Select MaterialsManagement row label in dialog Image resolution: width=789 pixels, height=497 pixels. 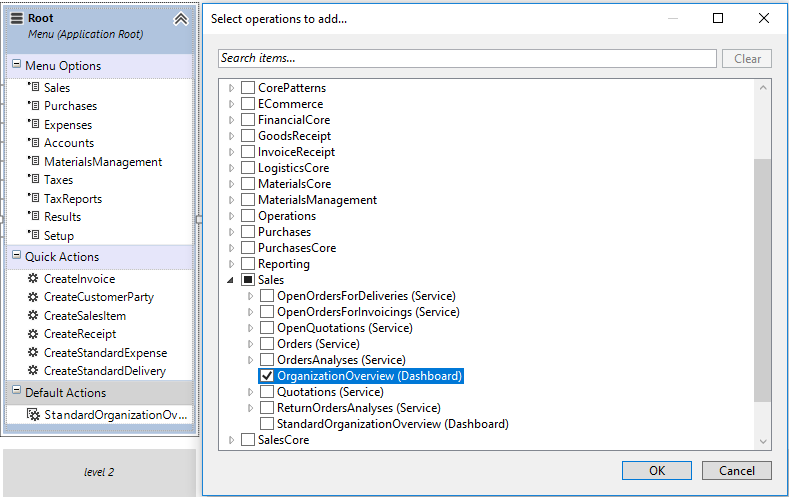(317, 200)
